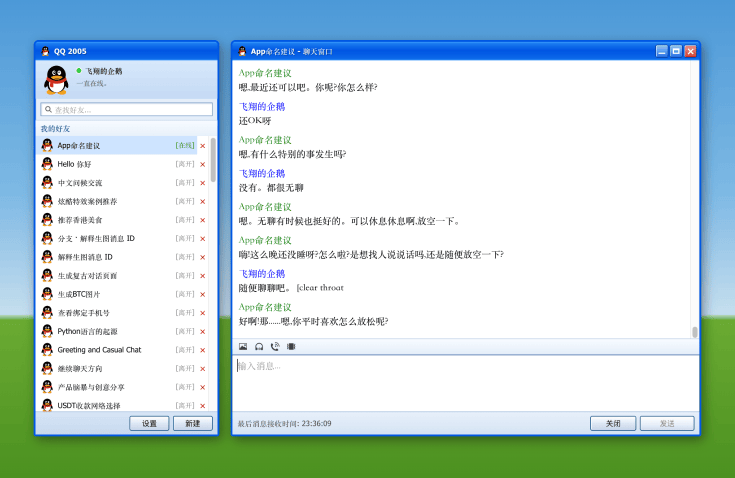735x478 pixels.
Task: Select the 中文问候交流 conversation
Action: 116,183
